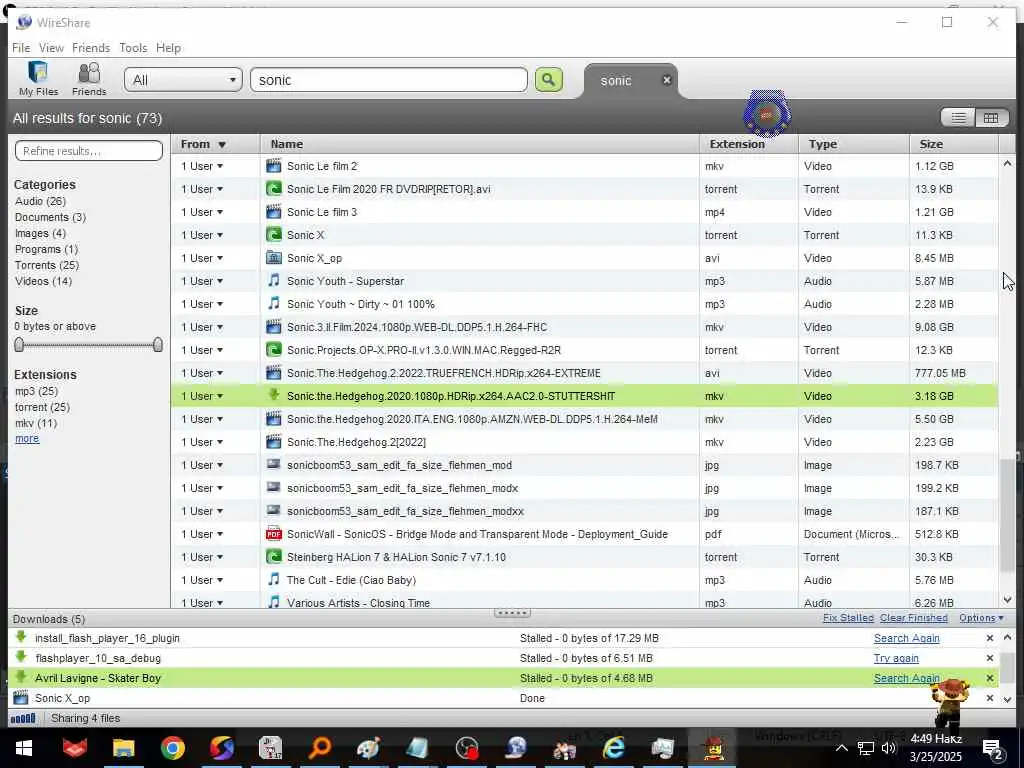Open Google Chrome from taskbar
The height and width of the screenshot is (768, 1024).
point(172,748)
